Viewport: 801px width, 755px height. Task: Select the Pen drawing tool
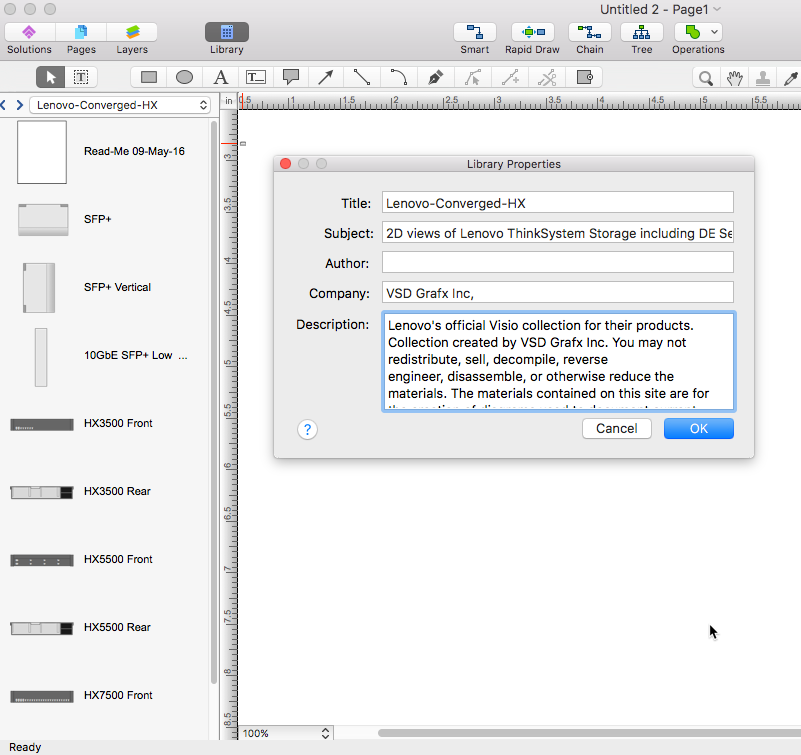[435, 78]
